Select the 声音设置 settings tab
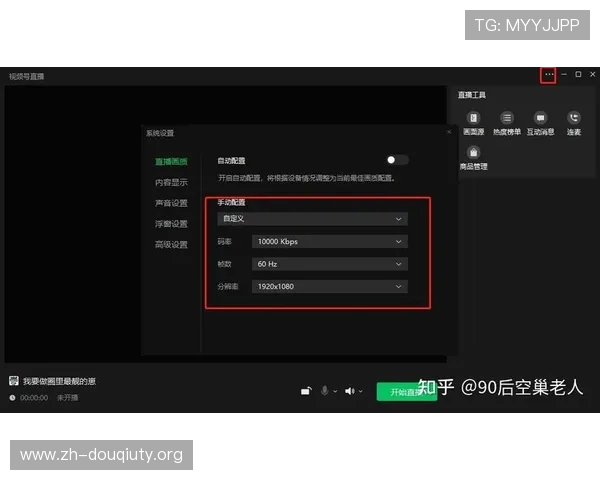600x480 pixels. pyautogui.click(x=171, y=203)
